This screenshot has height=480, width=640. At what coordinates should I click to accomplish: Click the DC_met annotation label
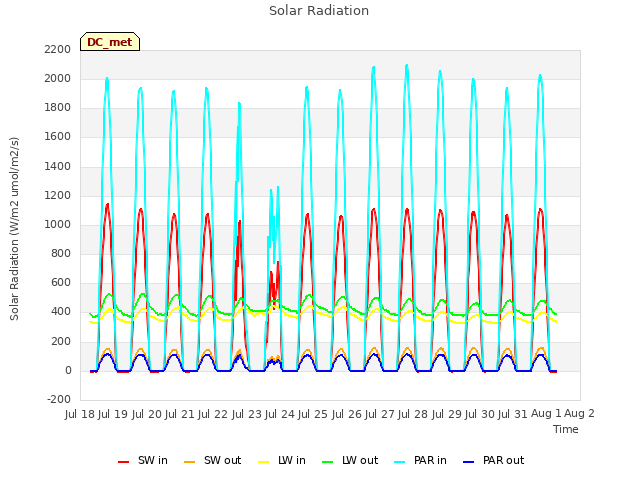tap(110, 42)
